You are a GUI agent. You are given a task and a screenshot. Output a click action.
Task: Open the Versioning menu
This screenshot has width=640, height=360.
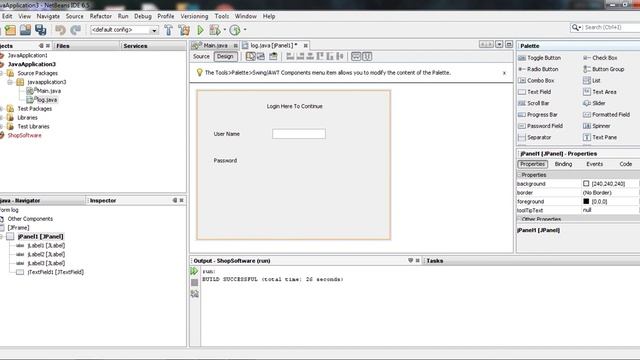pyautogui.click(x=194, y=16)
